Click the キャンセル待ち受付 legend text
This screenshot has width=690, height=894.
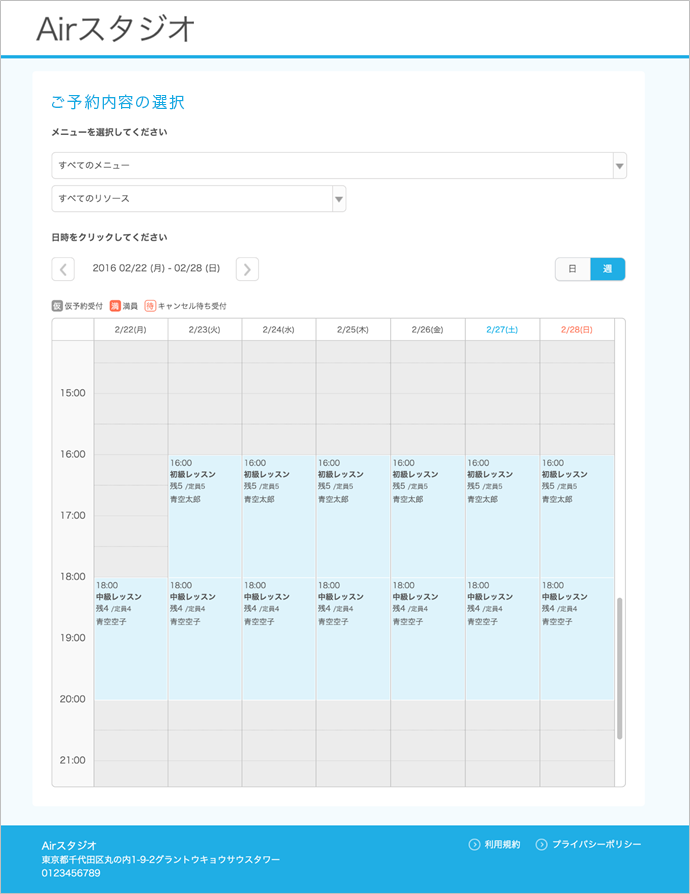(192, 306)
